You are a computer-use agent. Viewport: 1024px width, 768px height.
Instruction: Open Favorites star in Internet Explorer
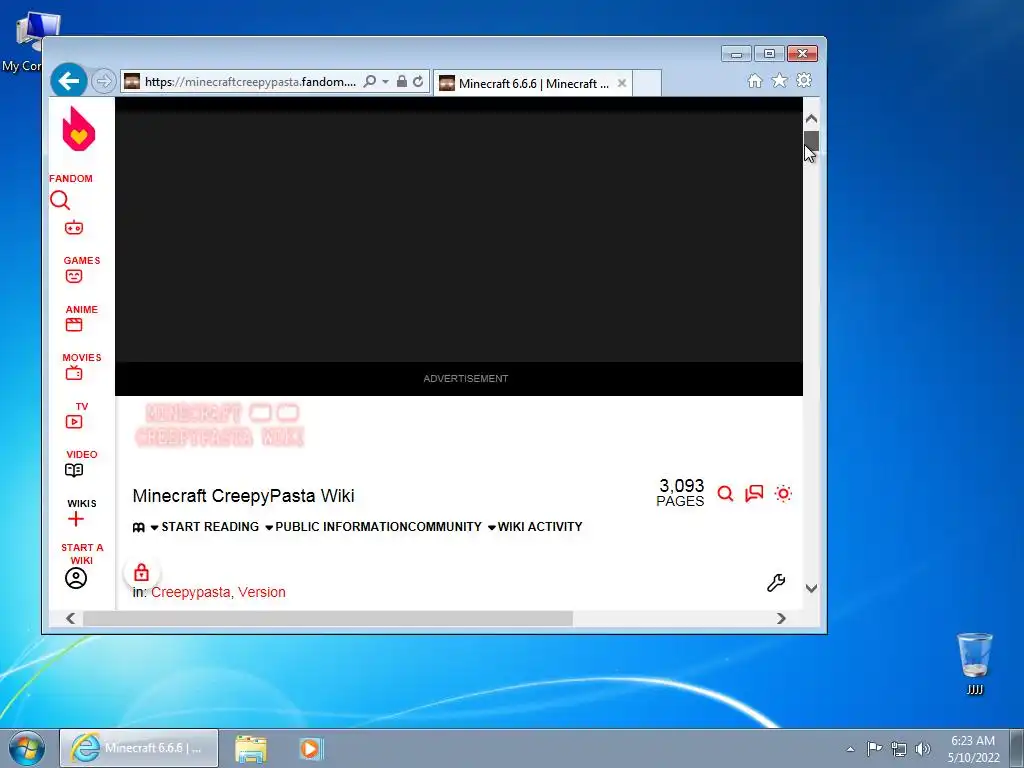point(780,80)
